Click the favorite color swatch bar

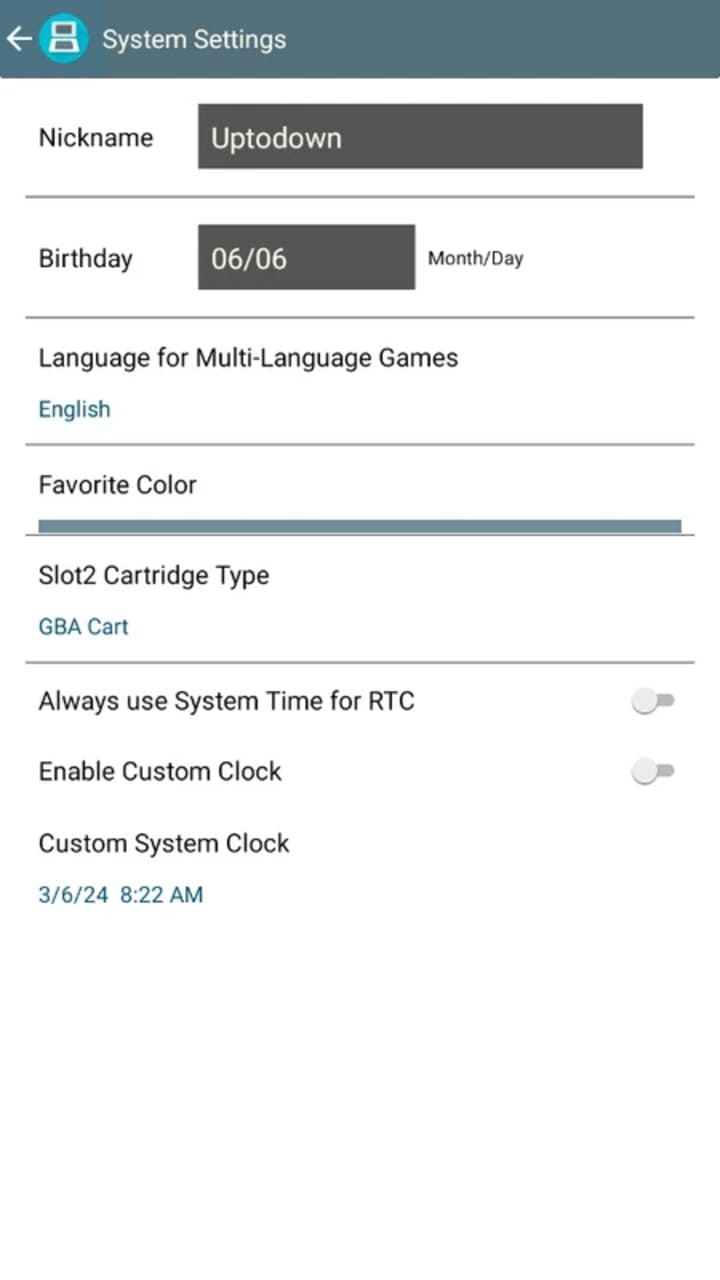click(x=359, y=526)
